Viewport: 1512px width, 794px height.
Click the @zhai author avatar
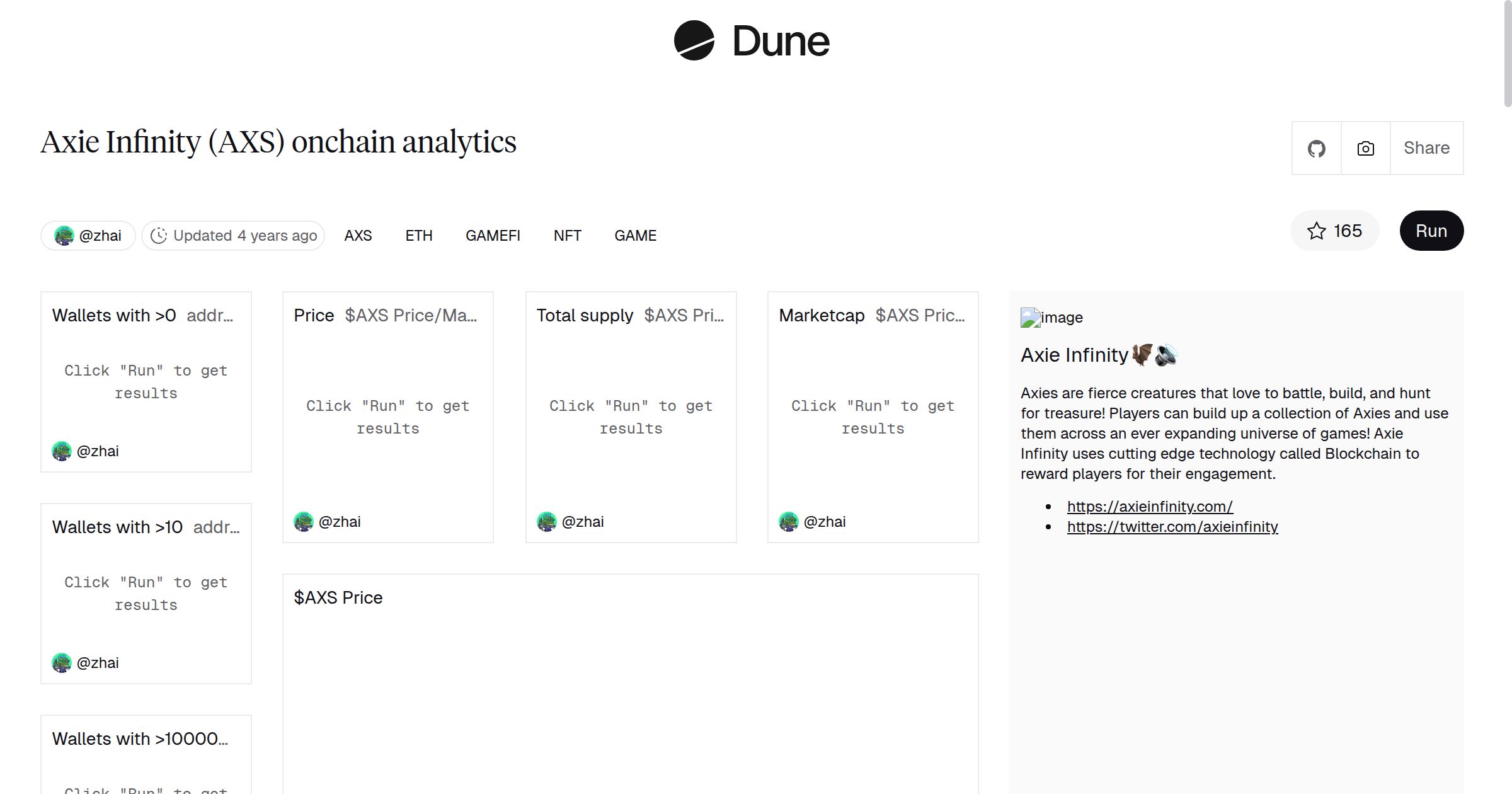click(x=65, y=234)
